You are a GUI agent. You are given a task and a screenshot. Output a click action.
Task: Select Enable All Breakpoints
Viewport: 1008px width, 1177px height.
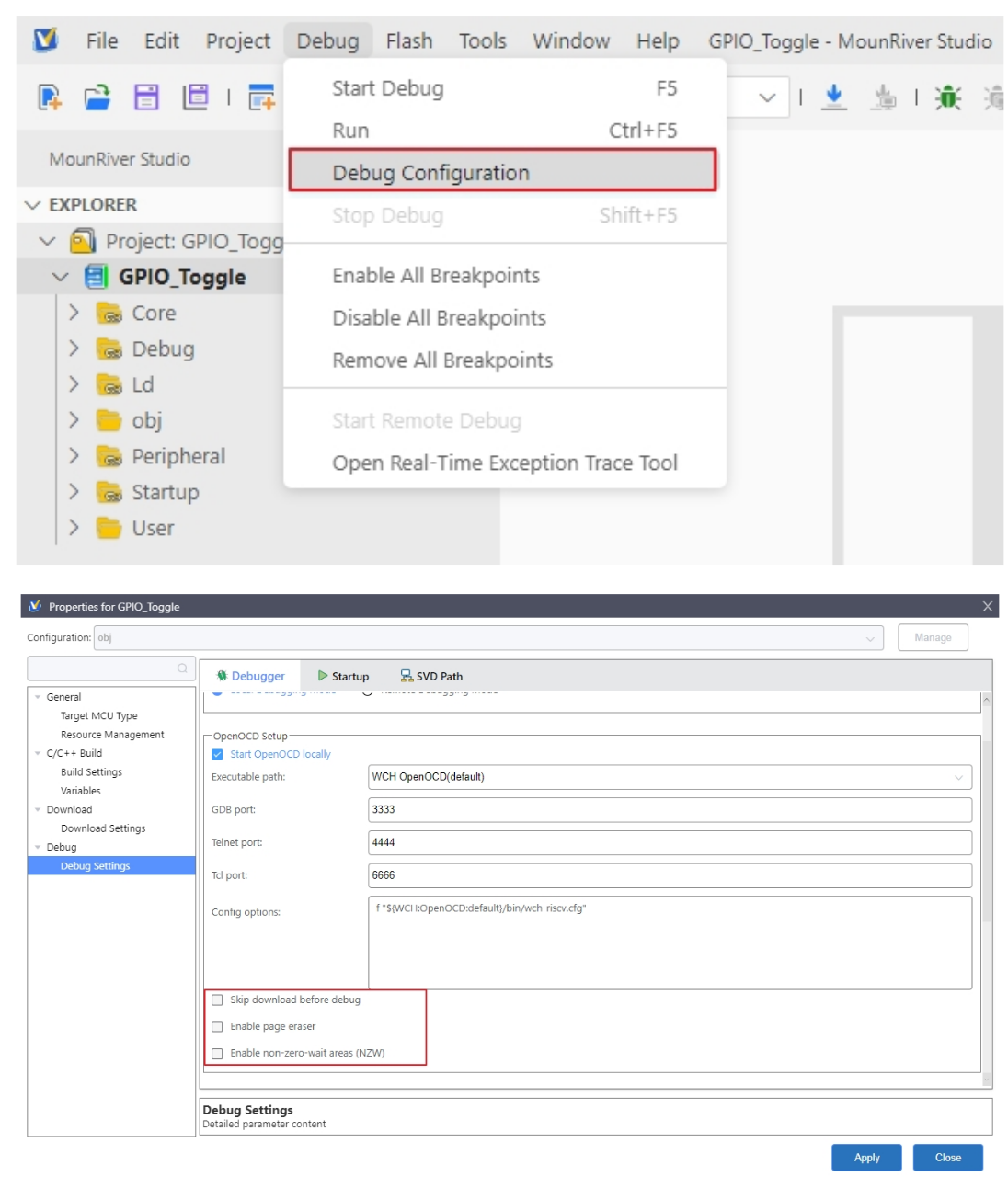tap(505, 276)
